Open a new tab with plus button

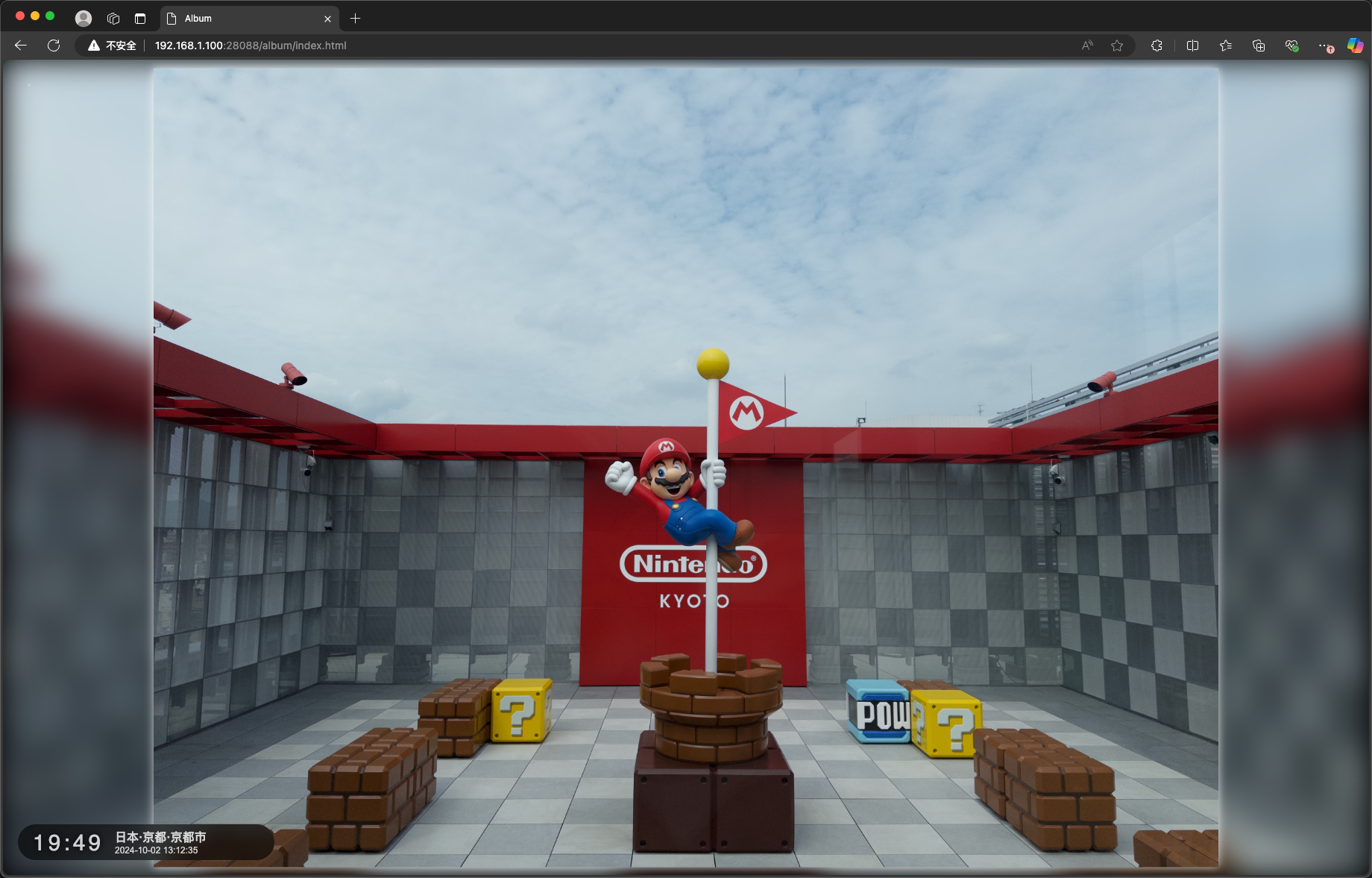coord(356,19)
